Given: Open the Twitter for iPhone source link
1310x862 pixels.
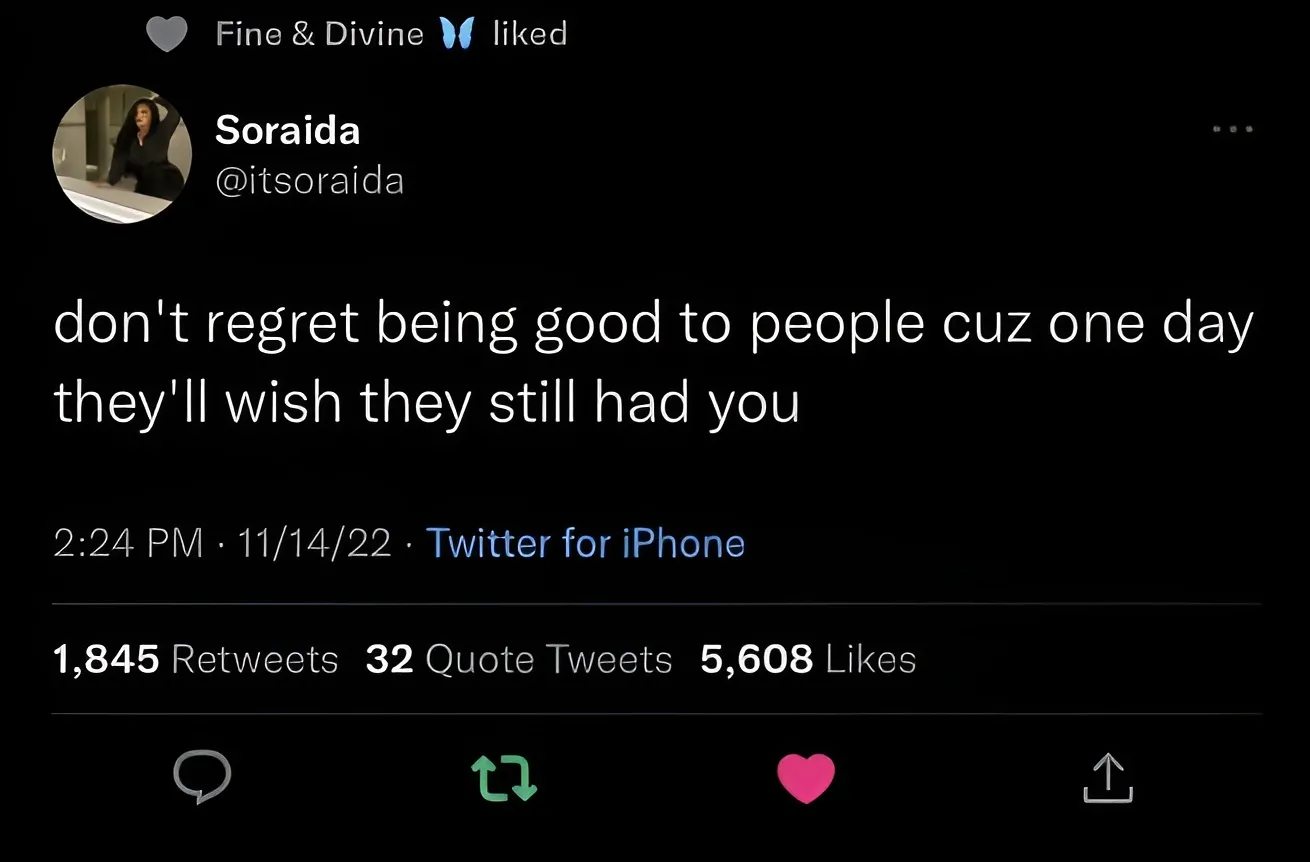Looking at the screenshot, I should click(x=585, y=543).
